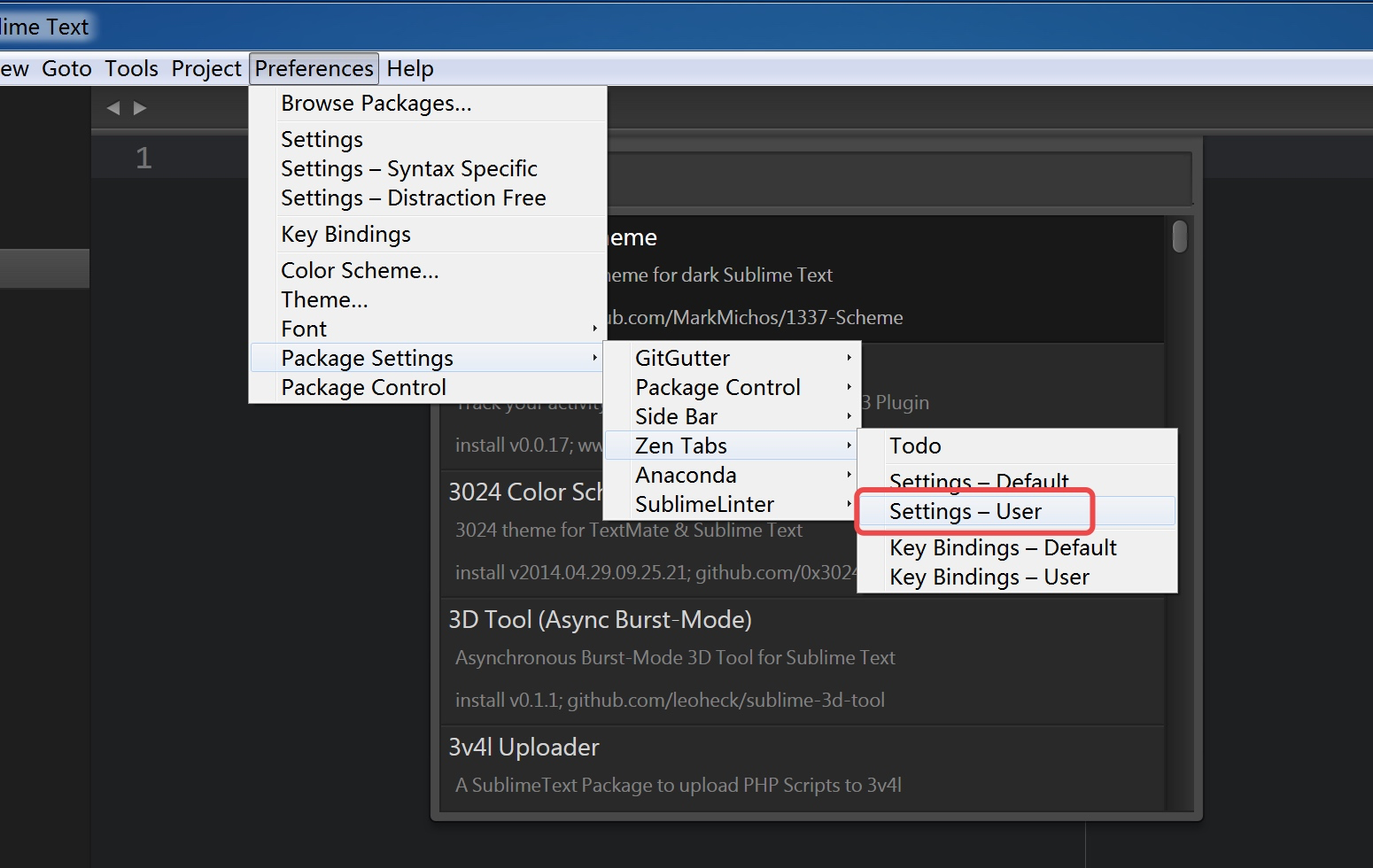
Task: Expand the Anaconda submenu
Action: coord(732,476)
